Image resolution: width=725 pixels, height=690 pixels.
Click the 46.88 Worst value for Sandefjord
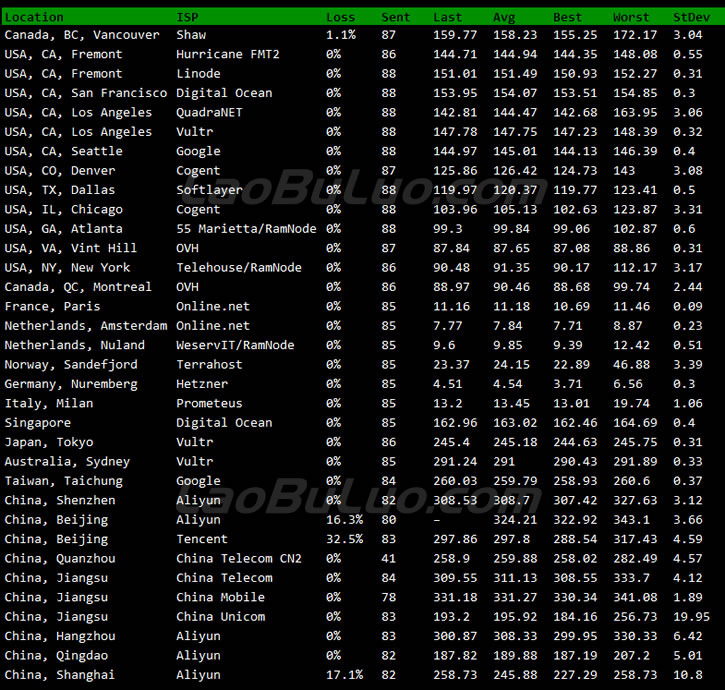click(x=631, y=365)
